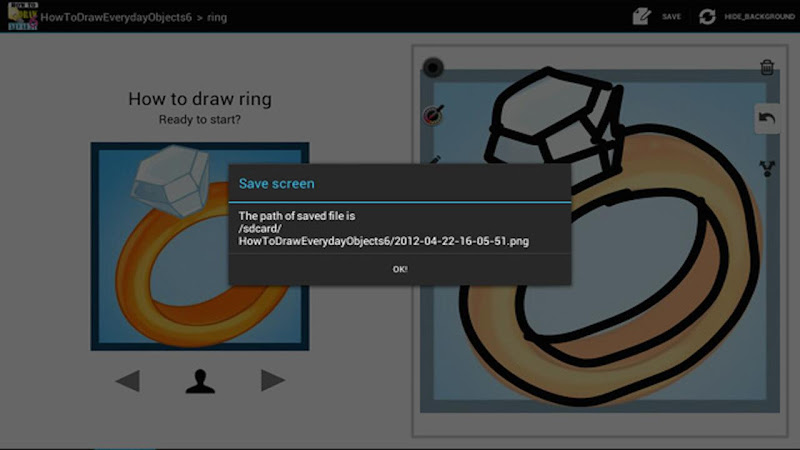Click the 'Save screen' dialog title
Screen dimensions: 800x450
tap(277, 184)
